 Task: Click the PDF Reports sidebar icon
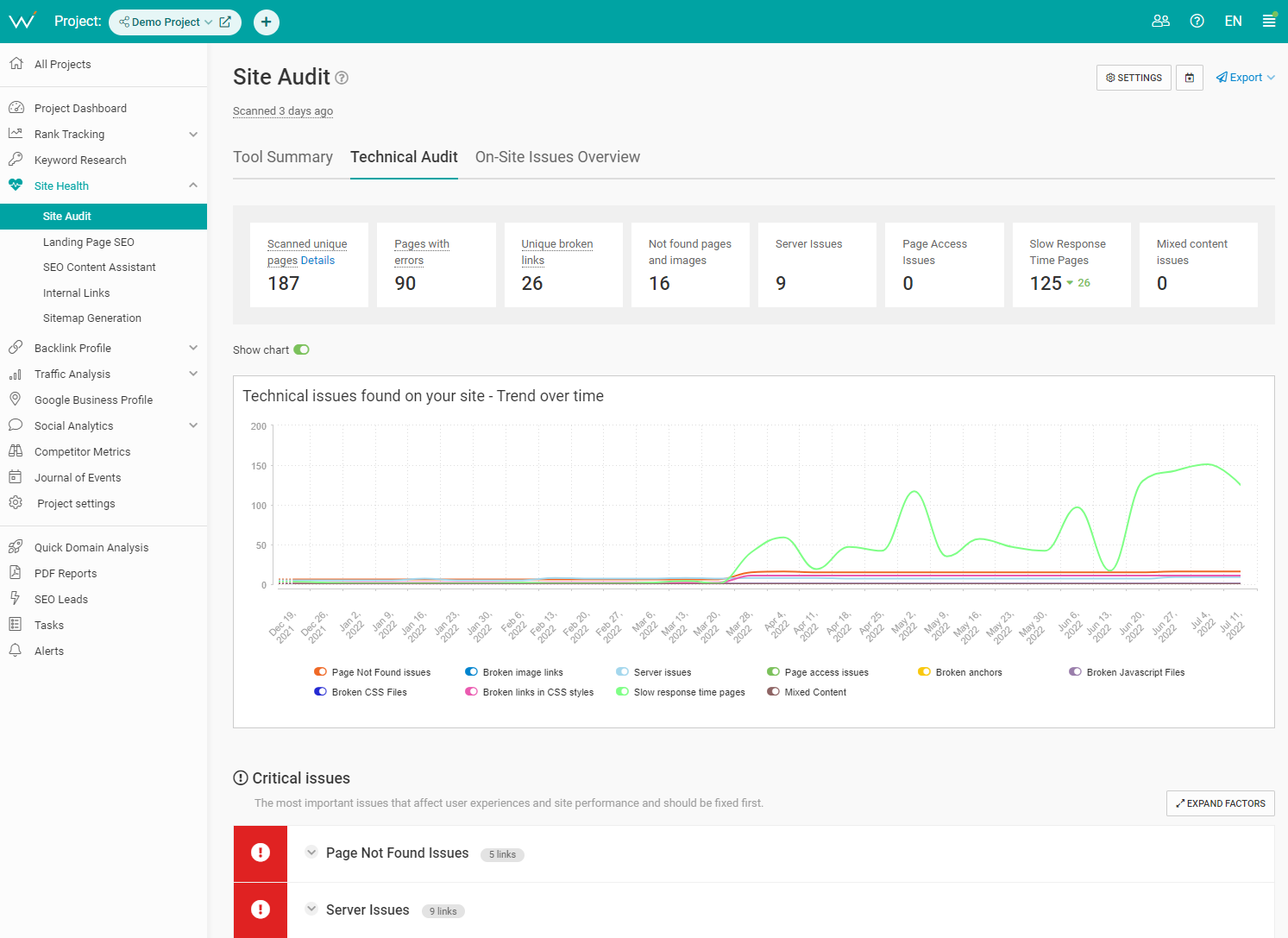[x=16, y=573]
